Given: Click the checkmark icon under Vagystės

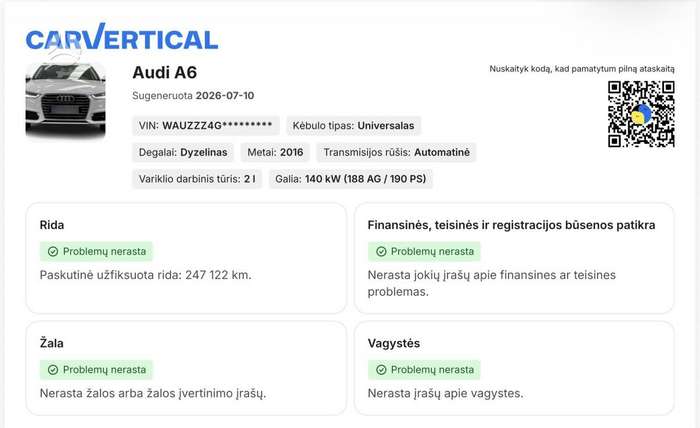Looking at the screenshot, I should [x=381, y=370].
